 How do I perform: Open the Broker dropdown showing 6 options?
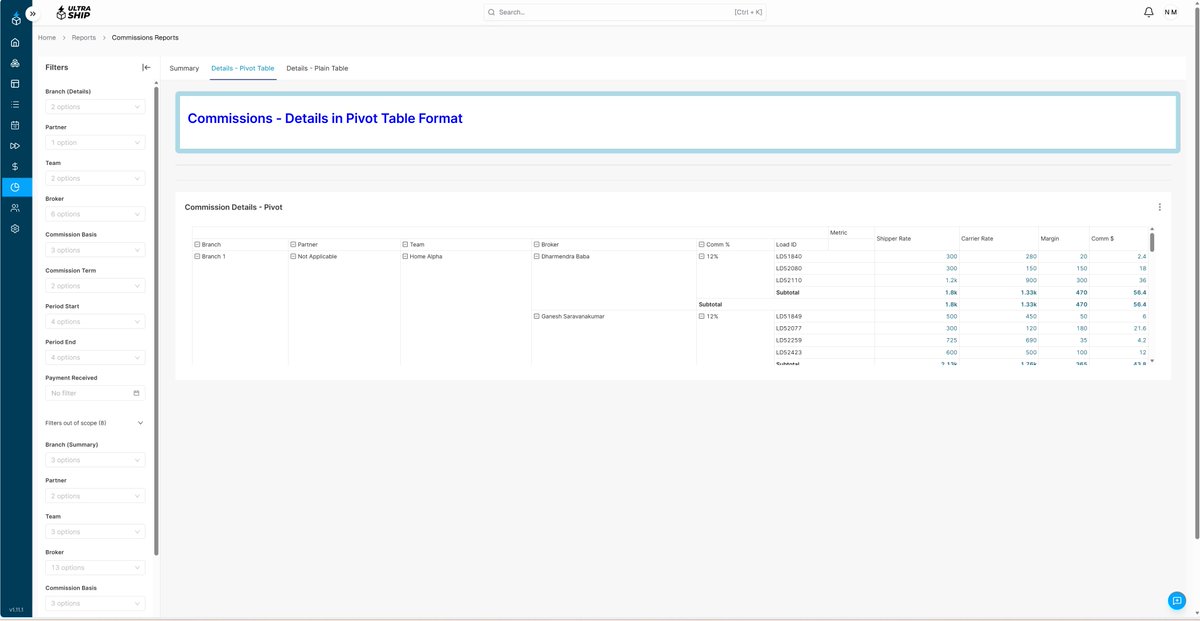click(x=95, y=214)
